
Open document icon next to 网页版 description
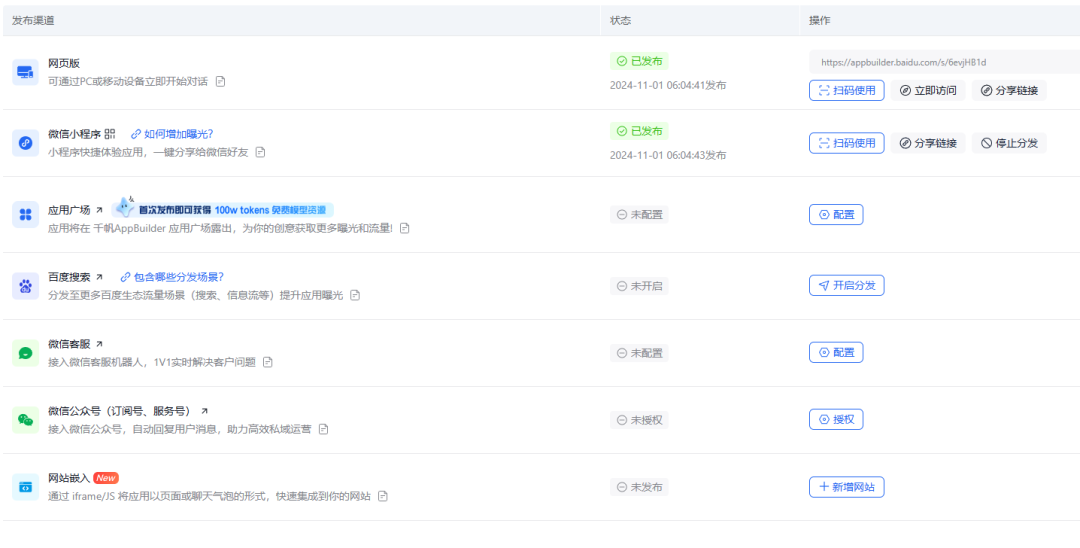point(220,81)
